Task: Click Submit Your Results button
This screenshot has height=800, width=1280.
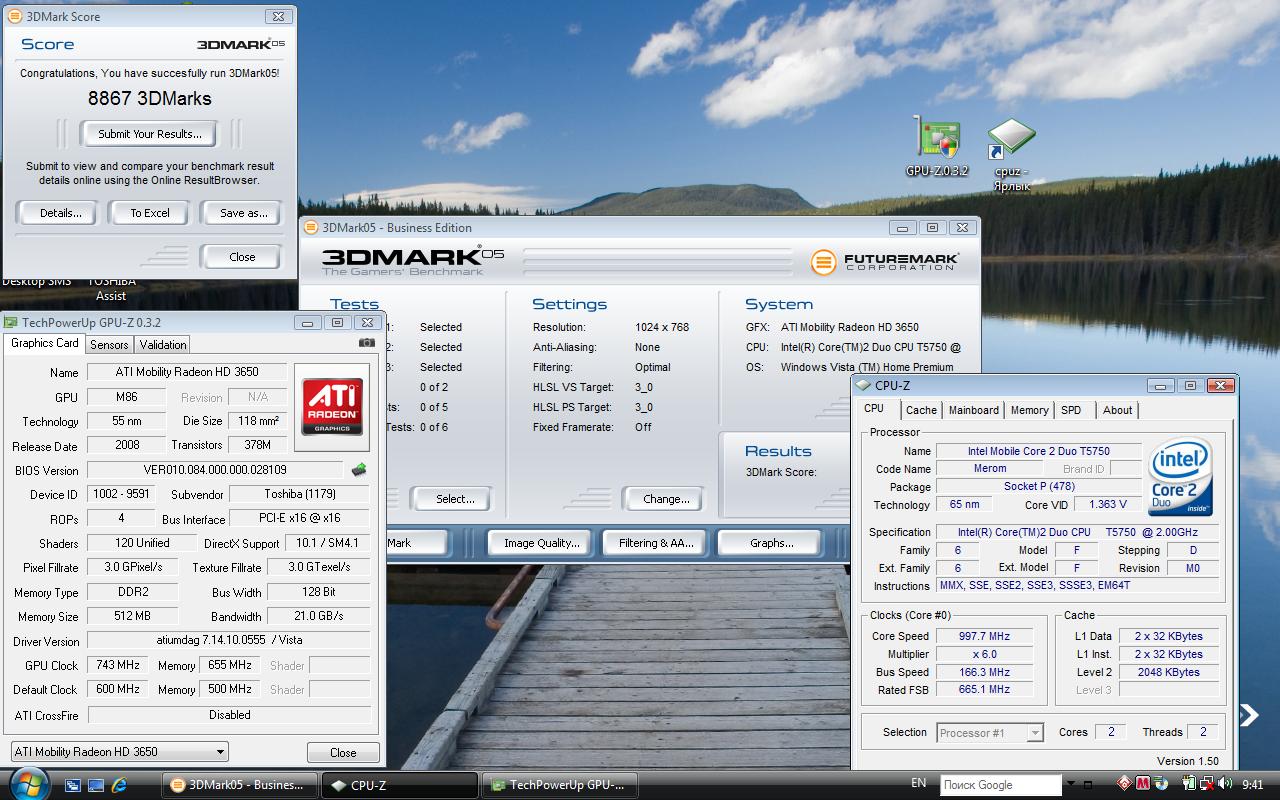Action: (150, 134)
